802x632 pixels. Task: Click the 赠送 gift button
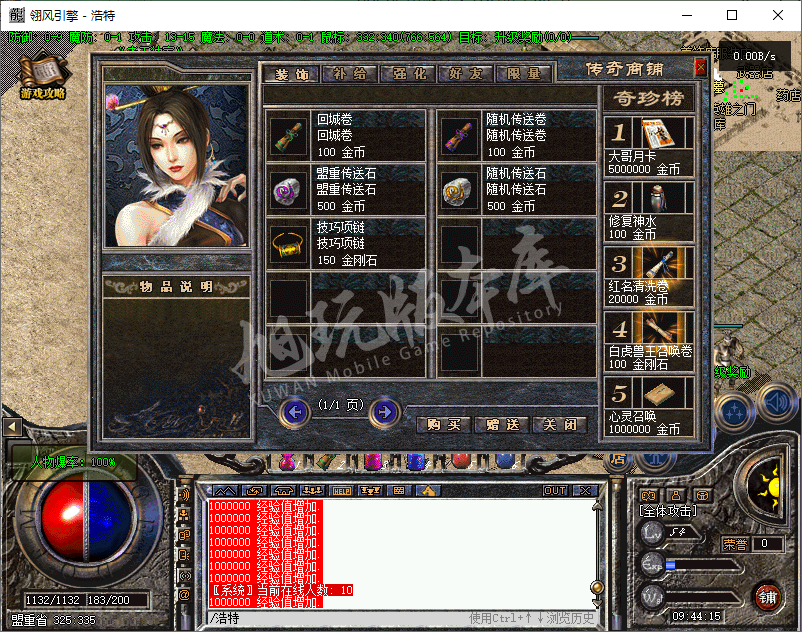click(x=502, y=424)
